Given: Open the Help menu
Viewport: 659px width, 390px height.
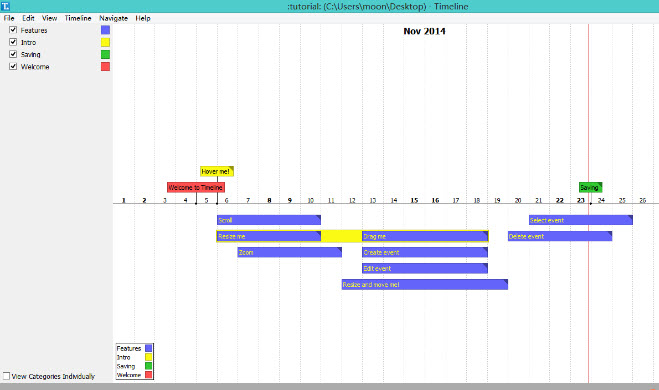Looking at the screenshot, I should pyautogui.click(x=142, y=18).
